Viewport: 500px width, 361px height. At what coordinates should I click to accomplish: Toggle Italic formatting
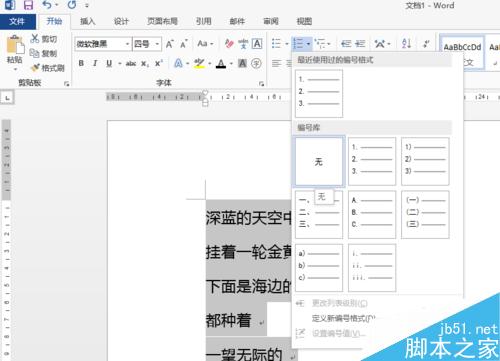coord(95,63)
